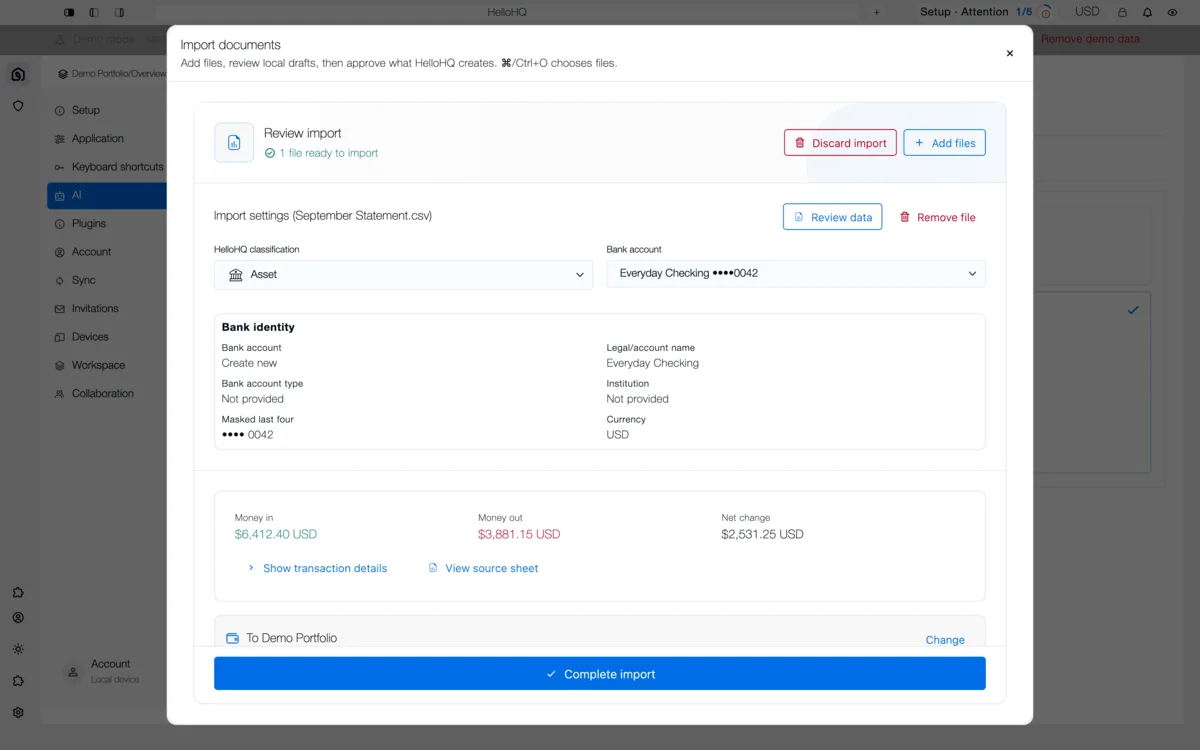The width and height of the screenshot is (1200, 750).
Task: Toggle the sun theme icon in left rail
Action: click(x=18, y=649)
